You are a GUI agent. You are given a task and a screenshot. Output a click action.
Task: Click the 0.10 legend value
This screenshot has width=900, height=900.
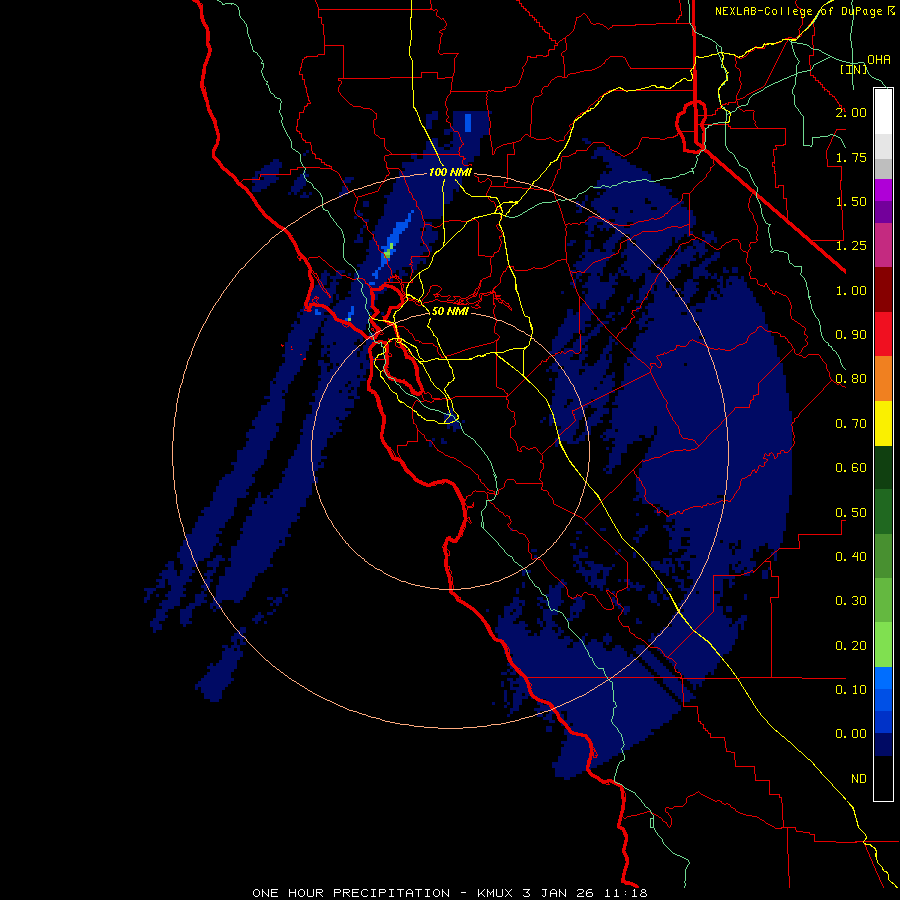click(851, 690)
